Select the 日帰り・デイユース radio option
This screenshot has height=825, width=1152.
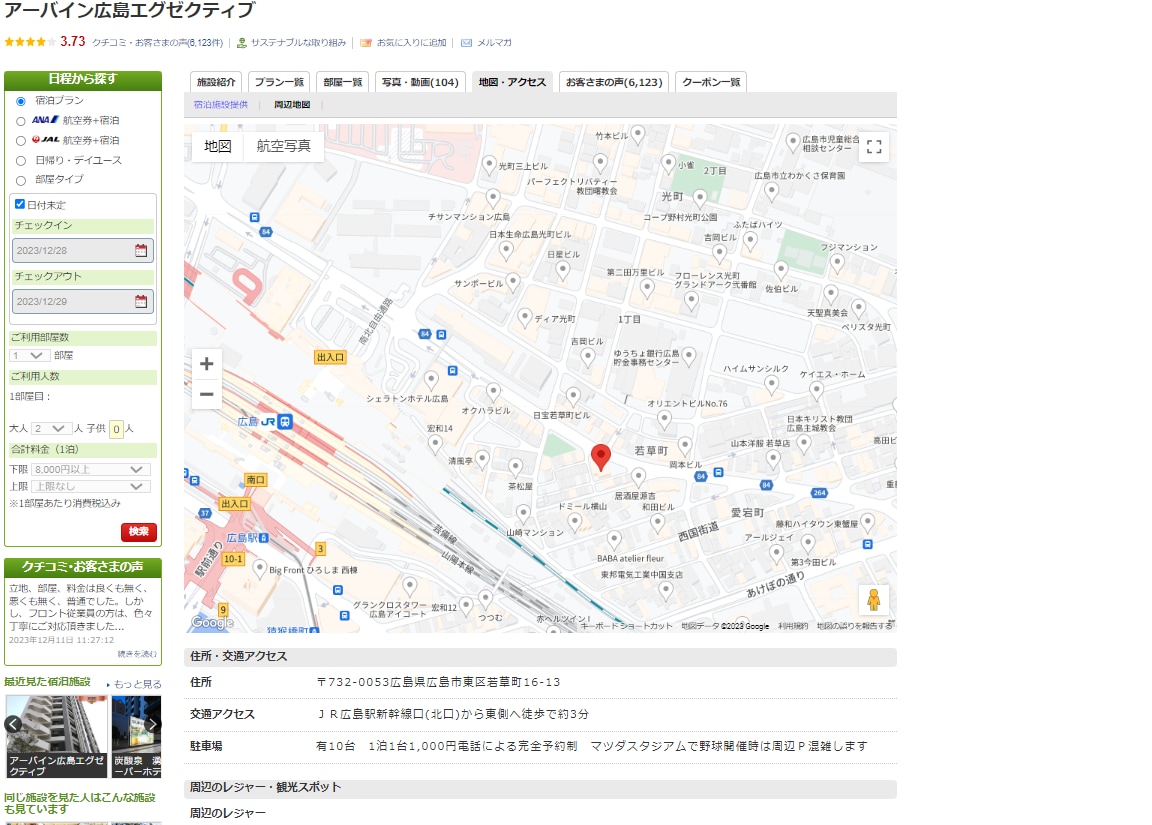point(21,161)
